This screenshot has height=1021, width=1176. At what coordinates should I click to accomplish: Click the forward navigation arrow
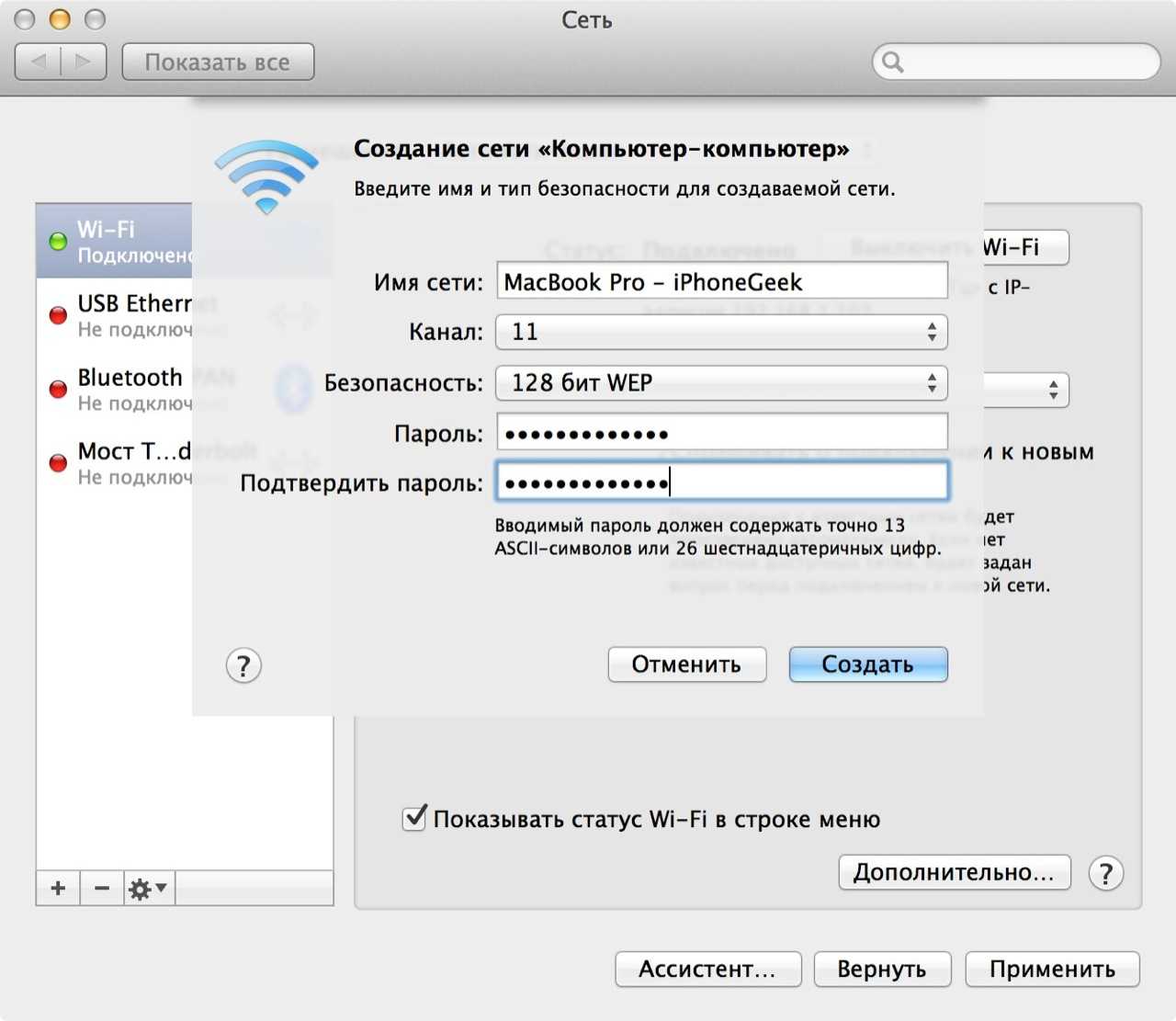click(x=84, y=62)
